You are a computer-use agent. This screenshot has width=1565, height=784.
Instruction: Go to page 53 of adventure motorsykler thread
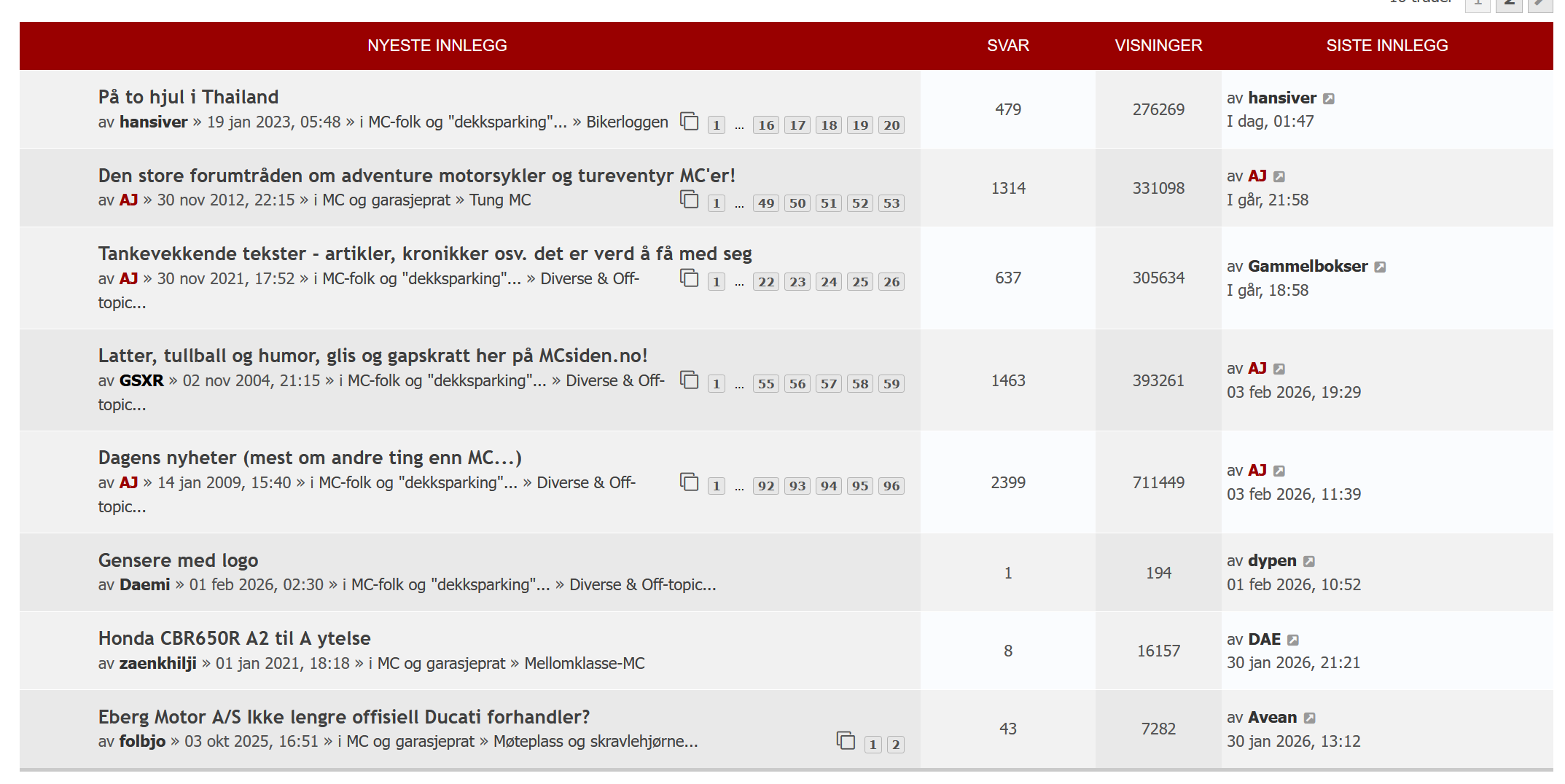tap(891, 203)
